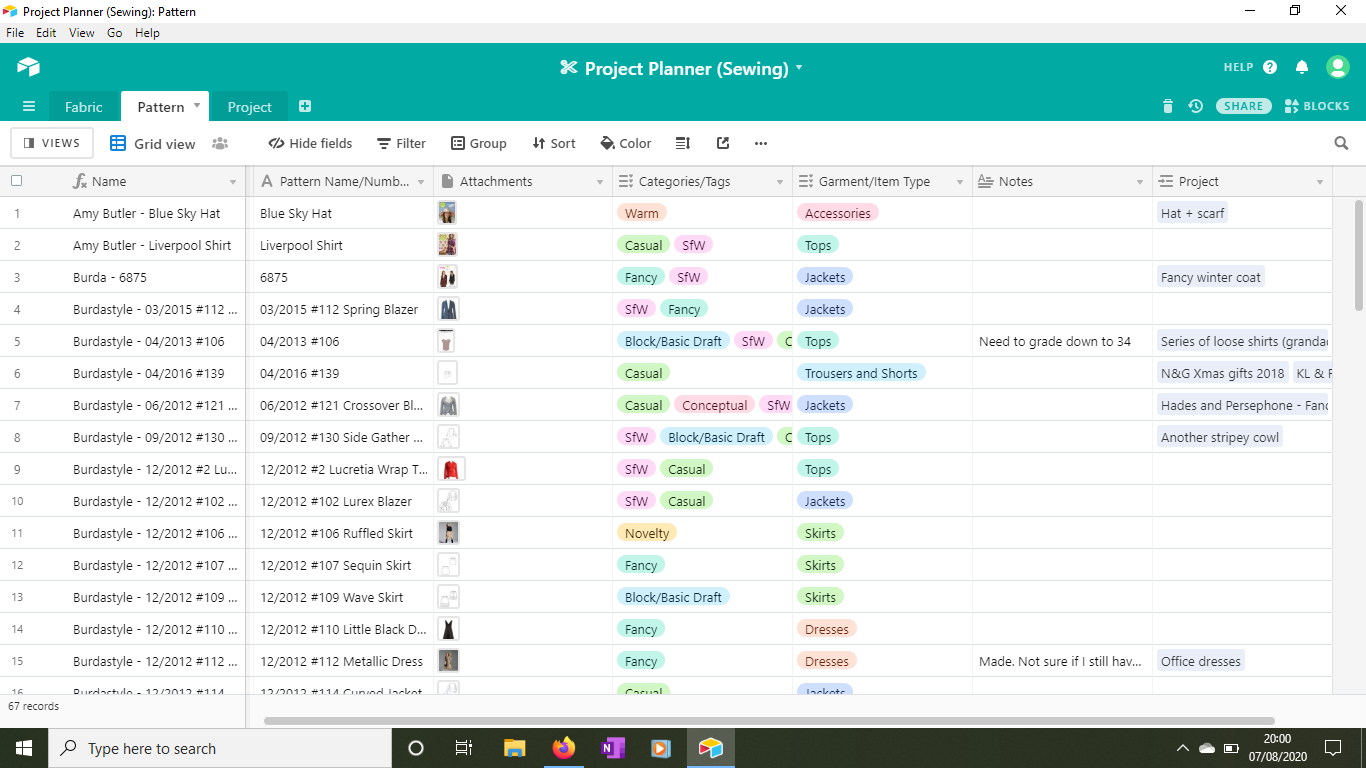Click the search magnifier icon
The image size is (1366, 768).
pos(1341,143)
